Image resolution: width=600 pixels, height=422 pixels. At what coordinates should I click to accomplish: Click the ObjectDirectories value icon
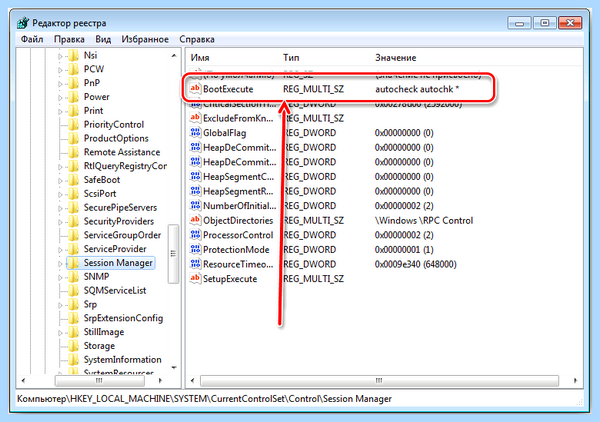(195, 220)
